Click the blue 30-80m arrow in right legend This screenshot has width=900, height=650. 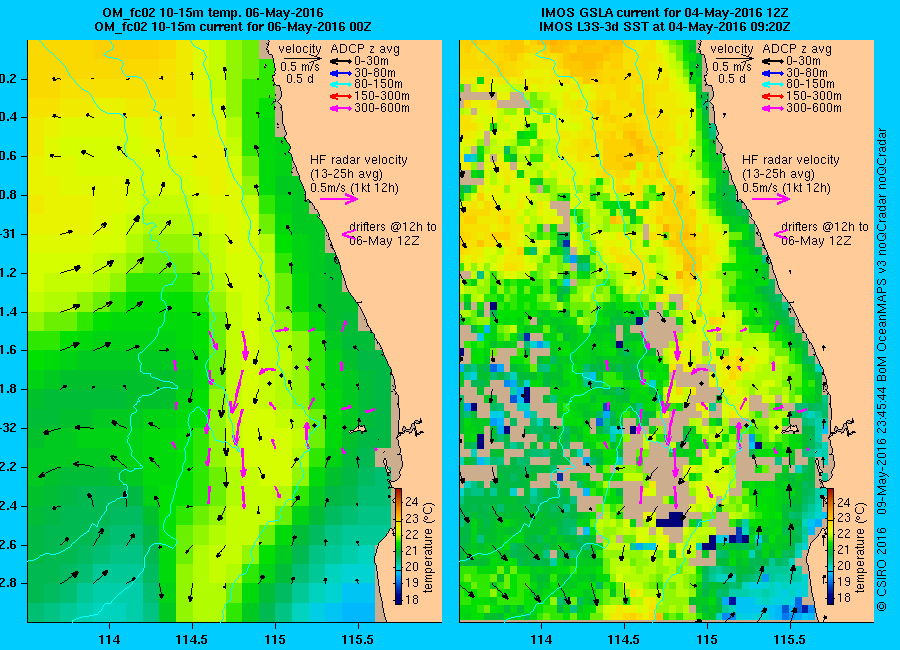click(x=773, y=73)
